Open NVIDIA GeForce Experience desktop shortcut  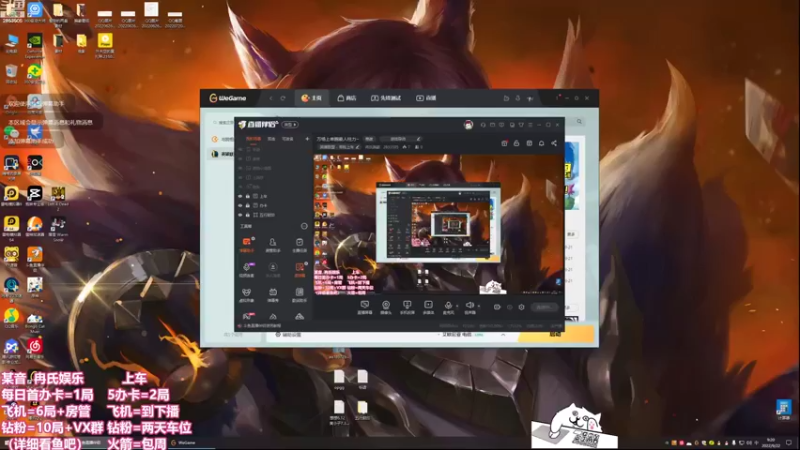[34, 45]
